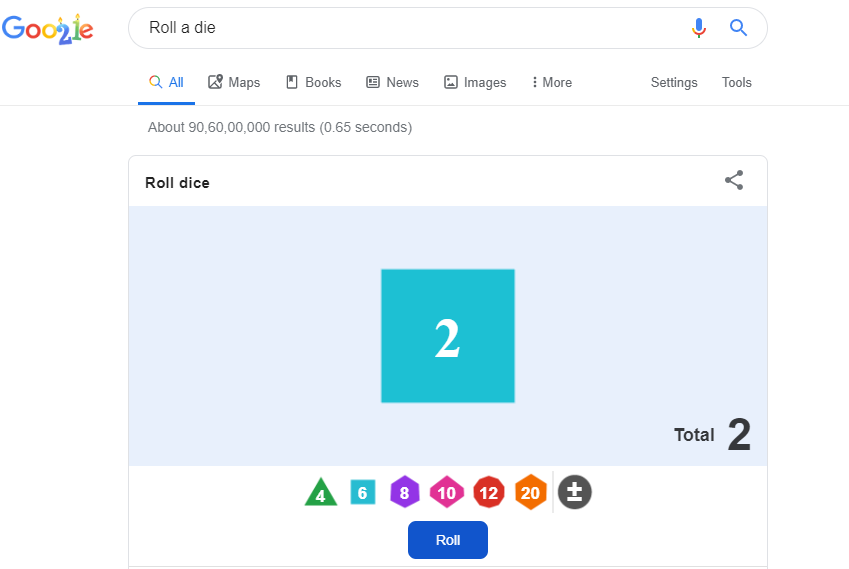Add the red 12-sided die

click(488, 492)
